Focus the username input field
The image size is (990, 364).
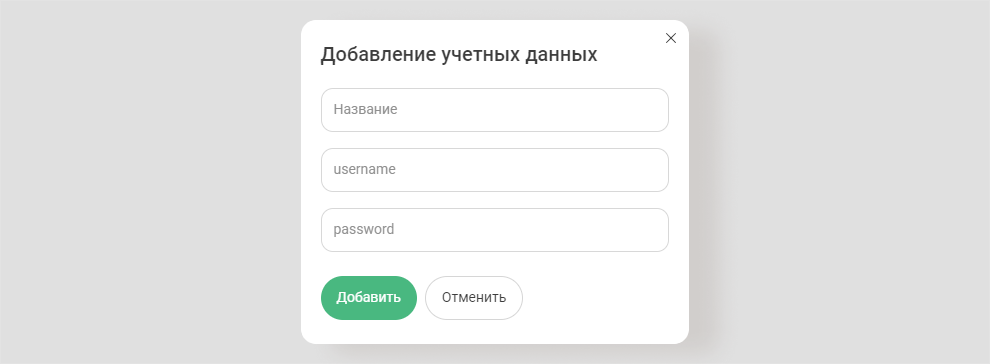tap(494, 170)
